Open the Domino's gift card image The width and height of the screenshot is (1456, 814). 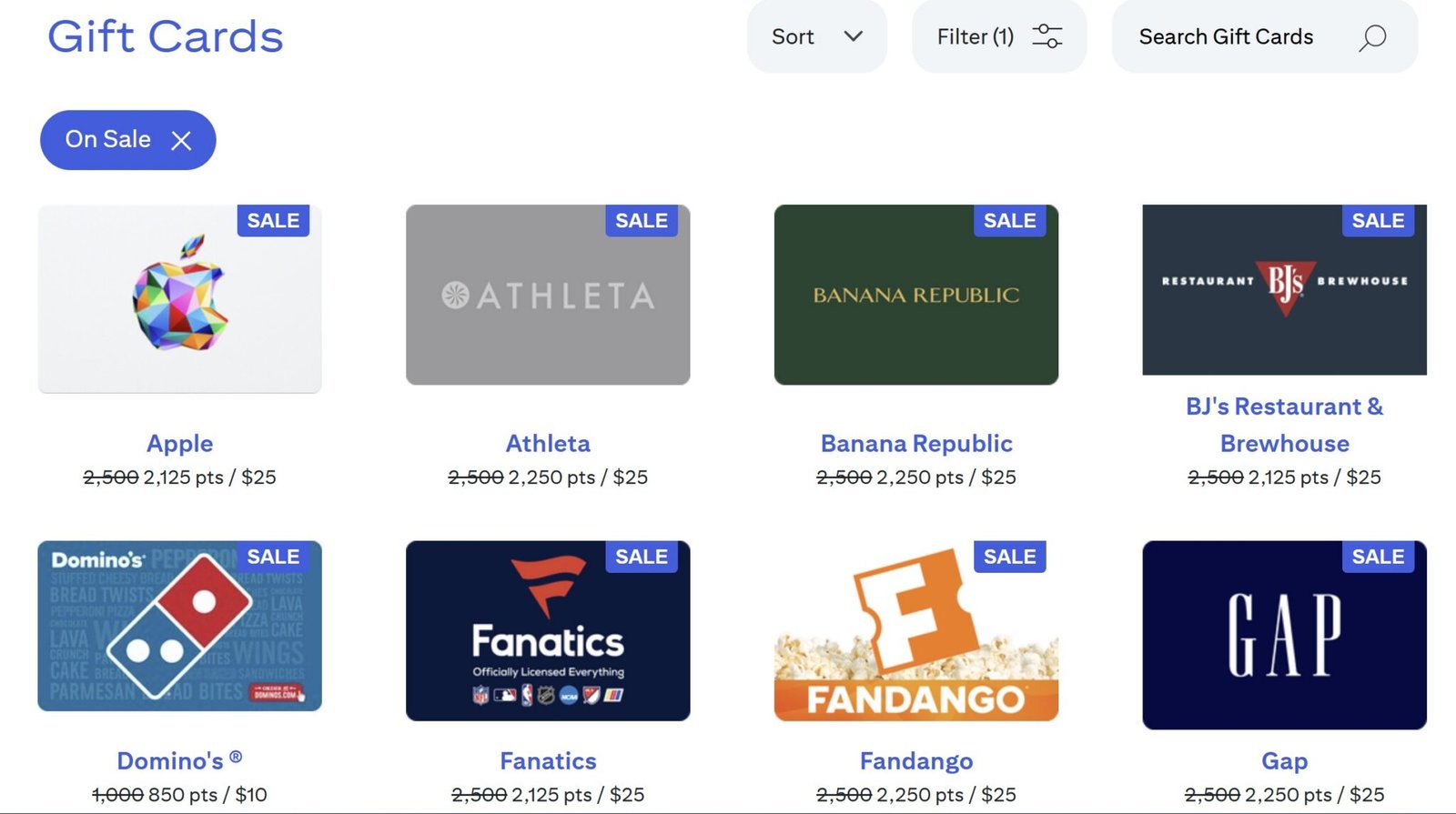pyautogui.click(x=179, y=628)
